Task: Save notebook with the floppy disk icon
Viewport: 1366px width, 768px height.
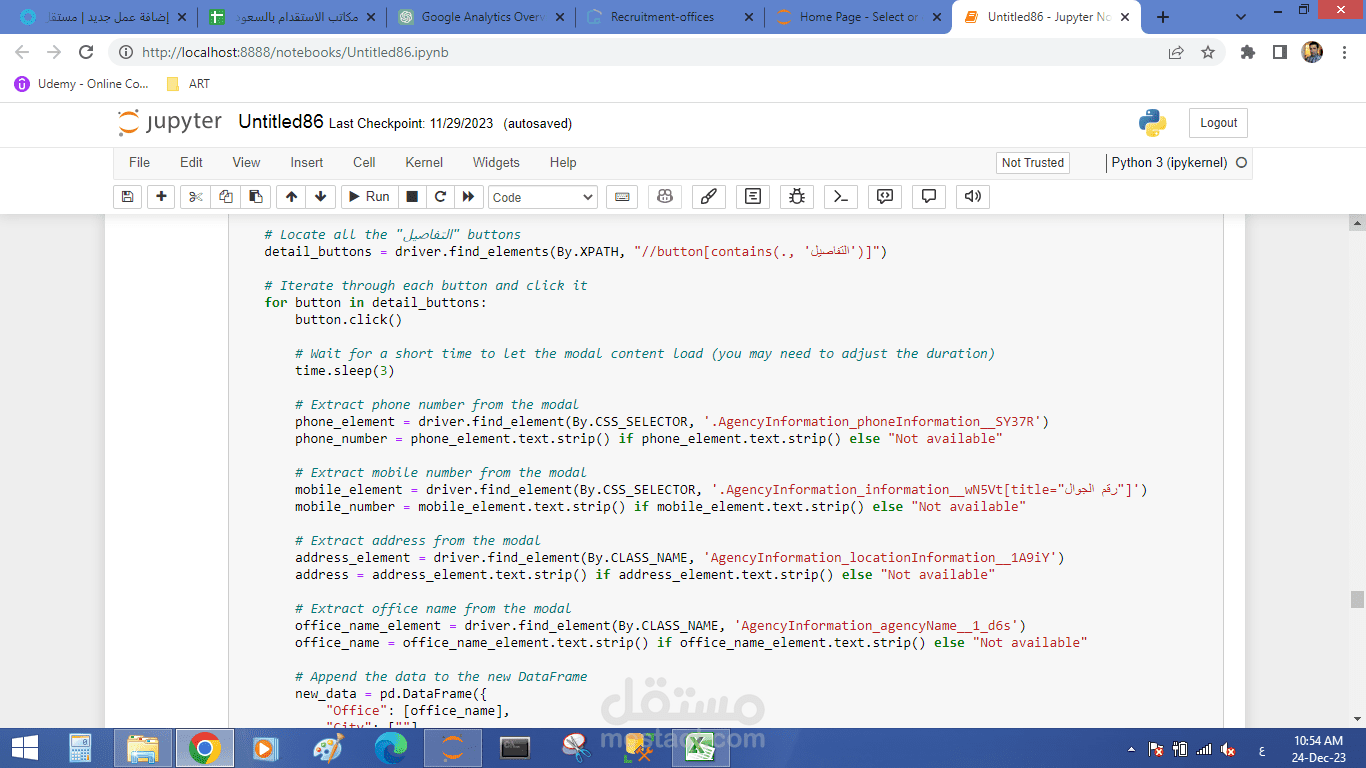Action: (x=127, y=197)
